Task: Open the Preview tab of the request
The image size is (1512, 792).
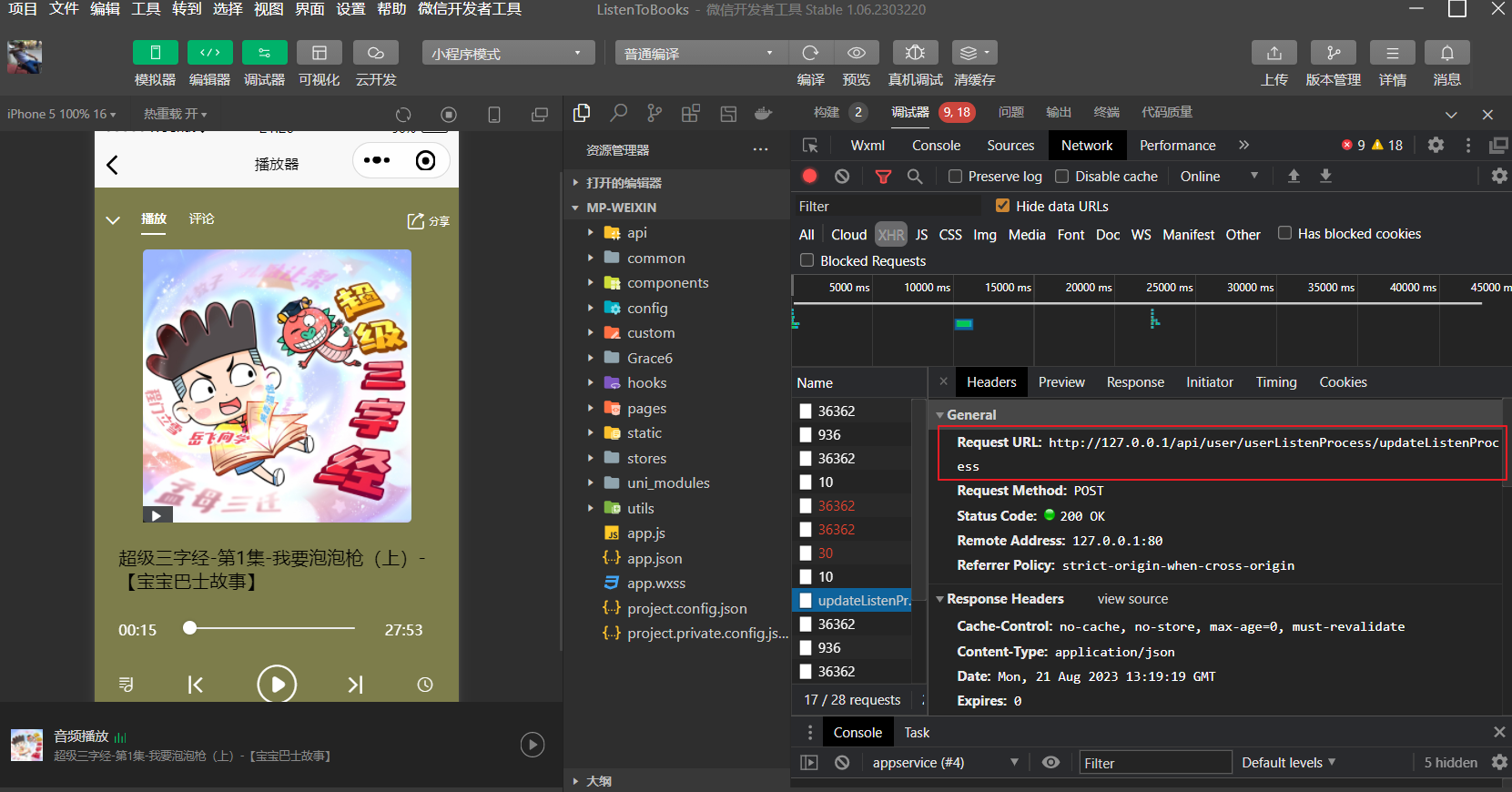Action: (x=1061, y=382)
